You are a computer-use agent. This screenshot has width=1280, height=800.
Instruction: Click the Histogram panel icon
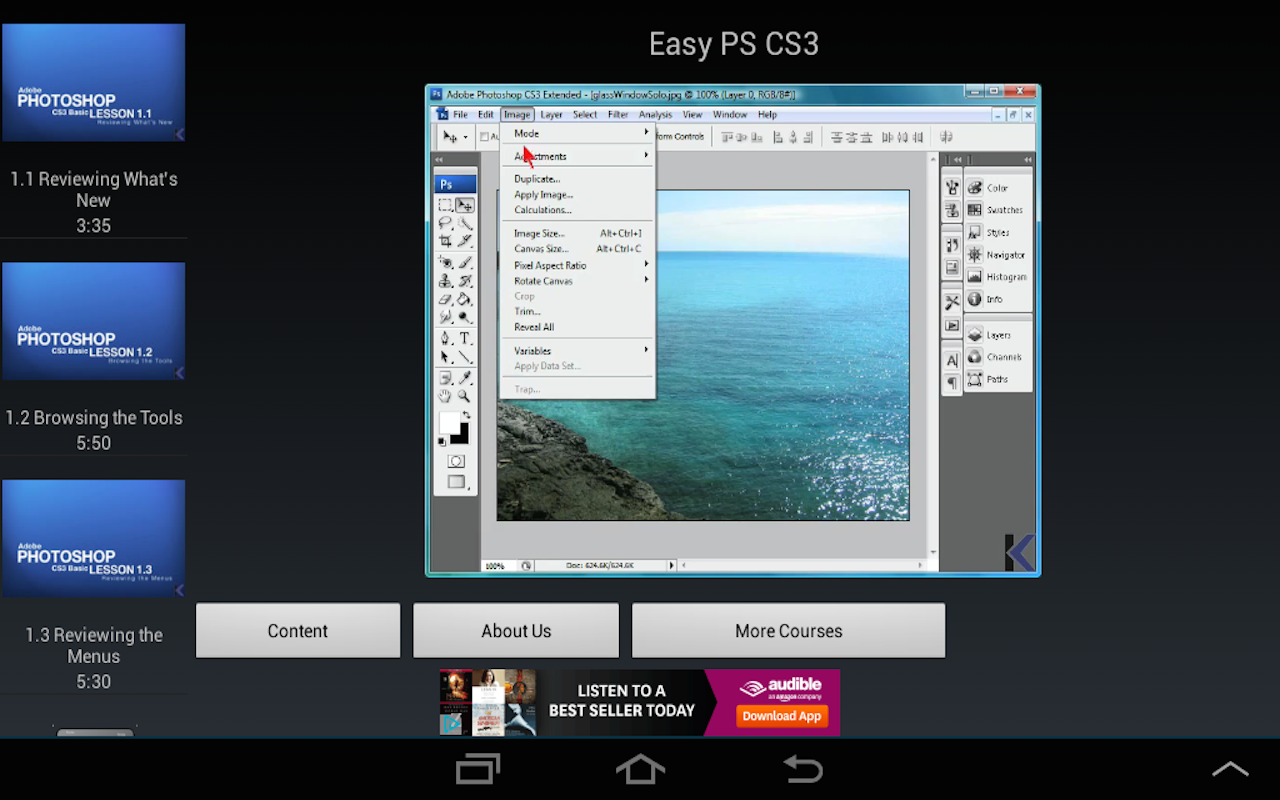pyautogui.click(x=975, y=276)
